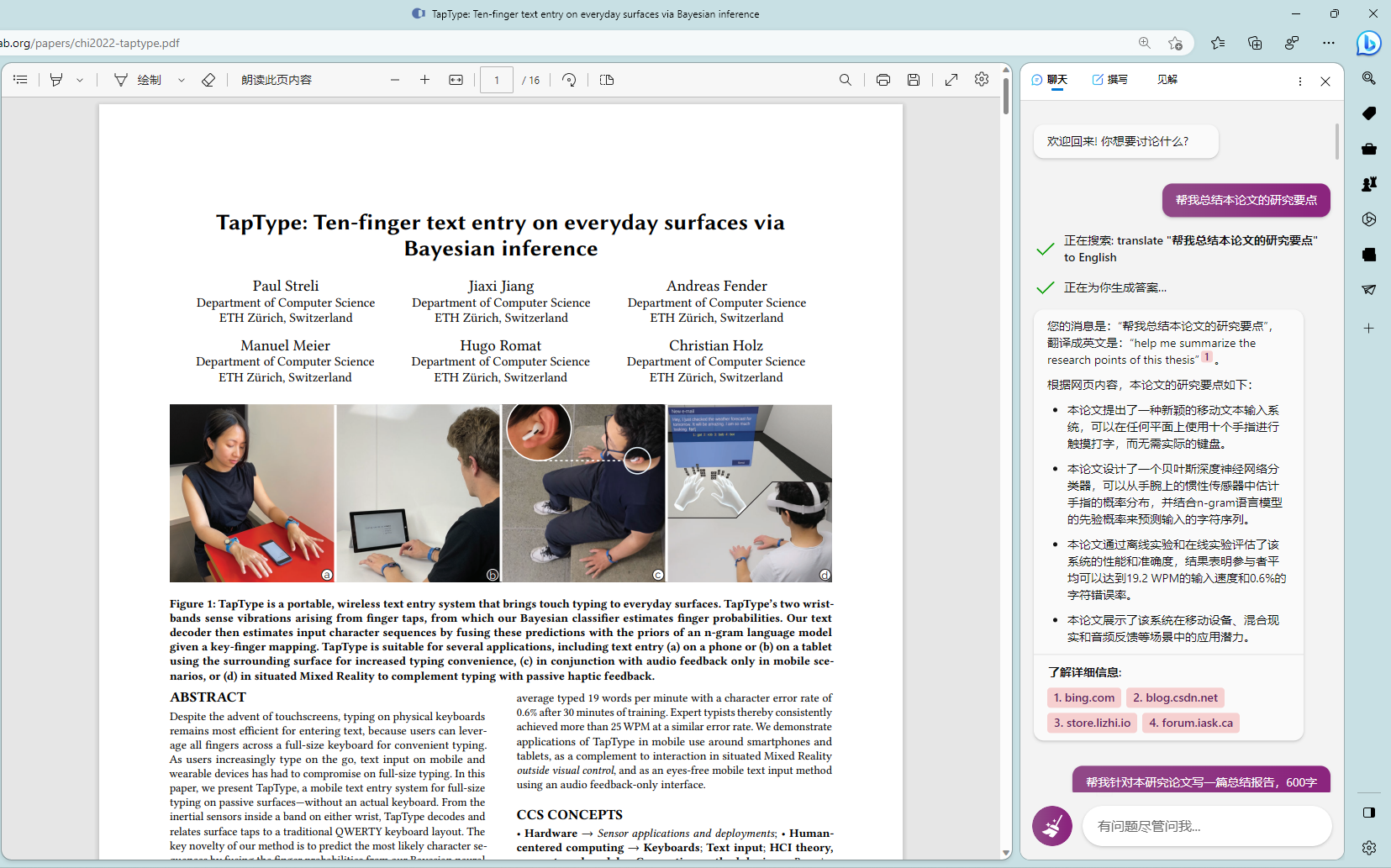Image resolution: width=1391 pixels, height=868 pixels.
Task: Expand the draw (绘制) options dropdown arrow
Action: coord(181,80)
